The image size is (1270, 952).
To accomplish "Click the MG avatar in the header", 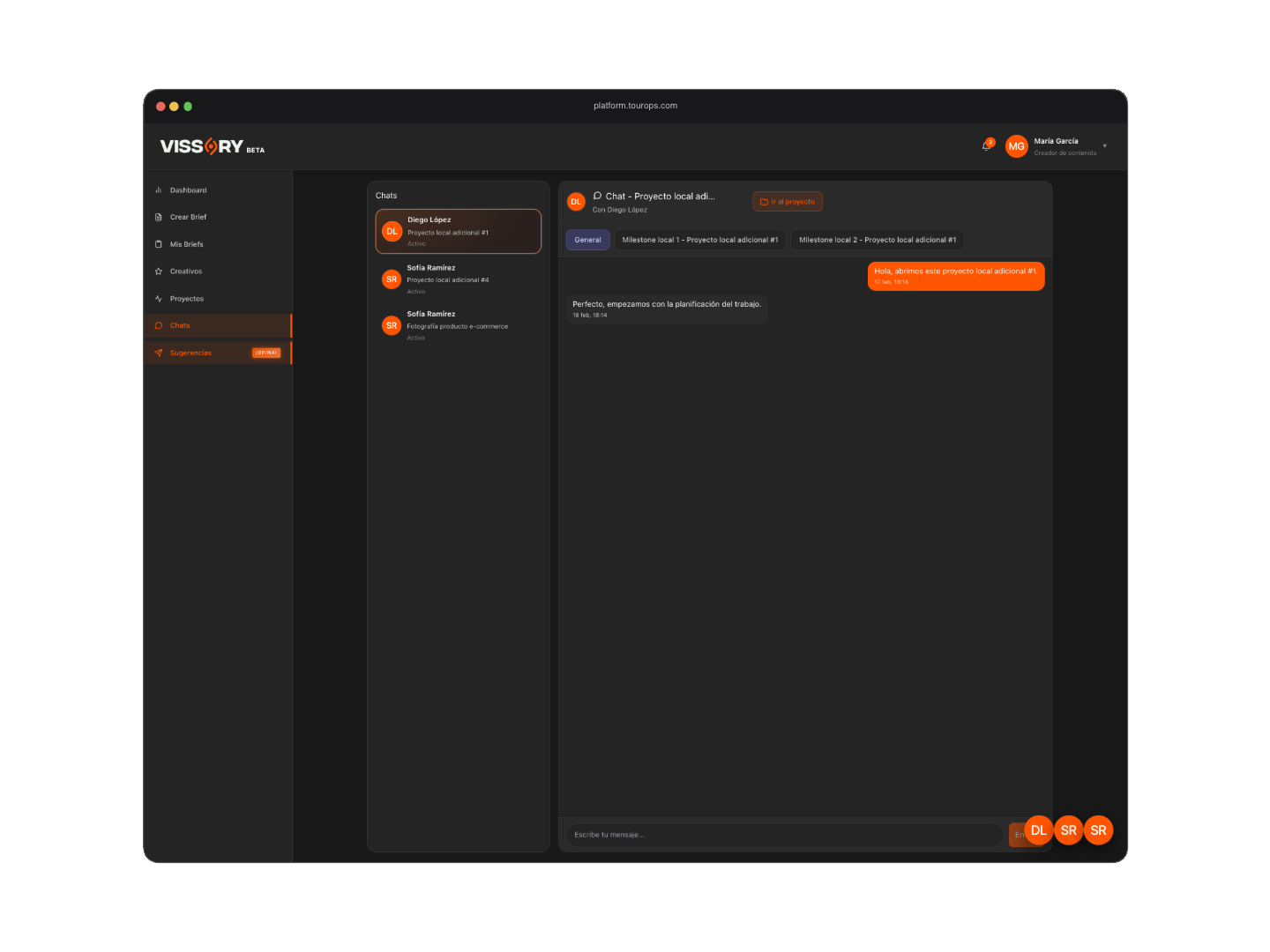I will (1016, 145).
